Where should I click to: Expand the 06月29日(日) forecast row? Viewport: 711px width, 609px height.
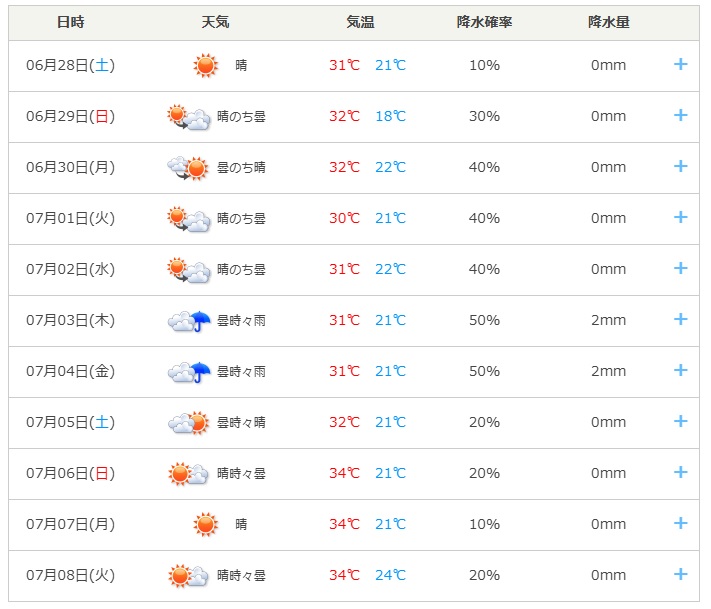(x=680, y=115)
